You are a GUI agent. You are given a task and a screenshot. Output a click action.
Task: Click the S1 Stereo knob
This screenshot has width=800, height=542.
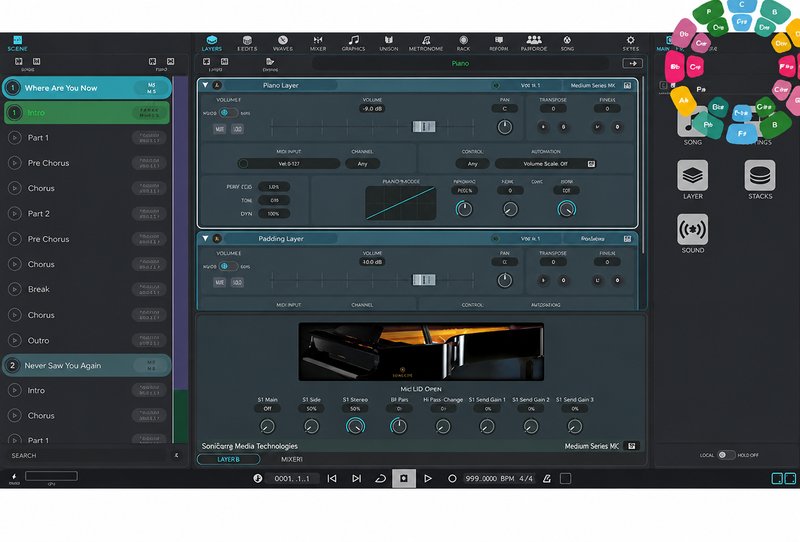[355, 426]
